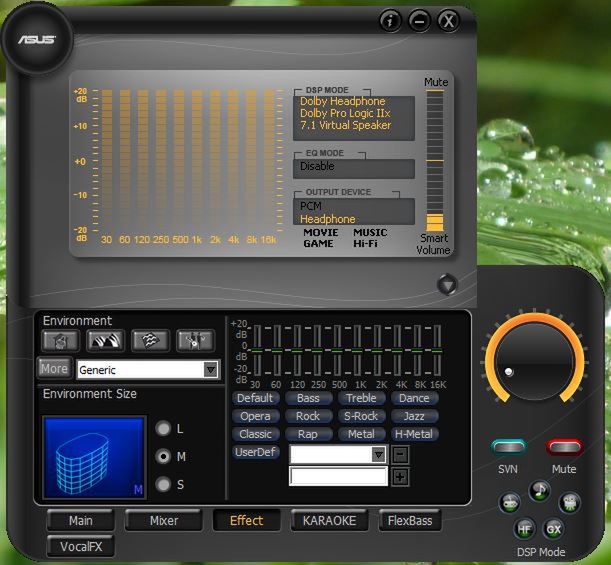Click the Smart Volume level meter
Viewport: 611px width, 565px height.
435,161
